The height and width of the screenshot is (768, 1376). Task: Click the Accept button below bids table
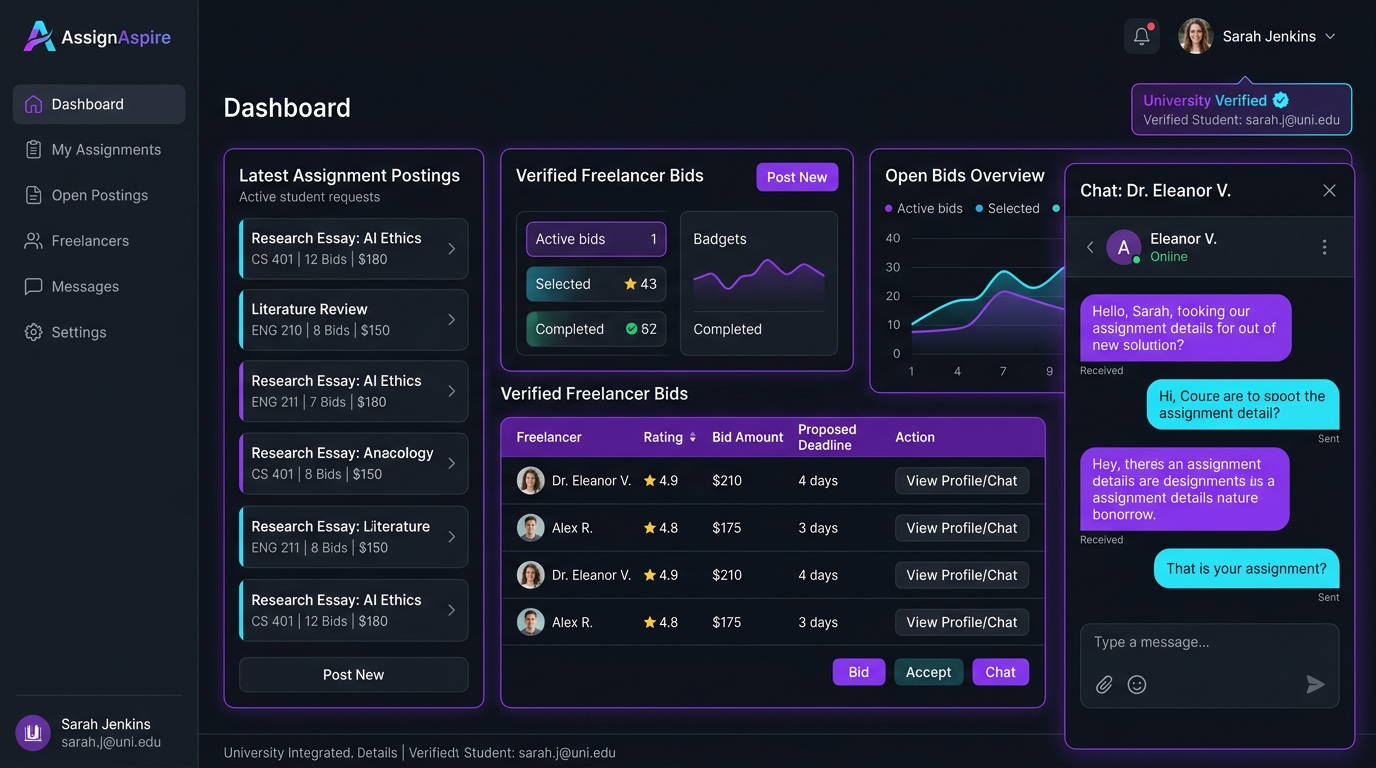tap(928, 672)
